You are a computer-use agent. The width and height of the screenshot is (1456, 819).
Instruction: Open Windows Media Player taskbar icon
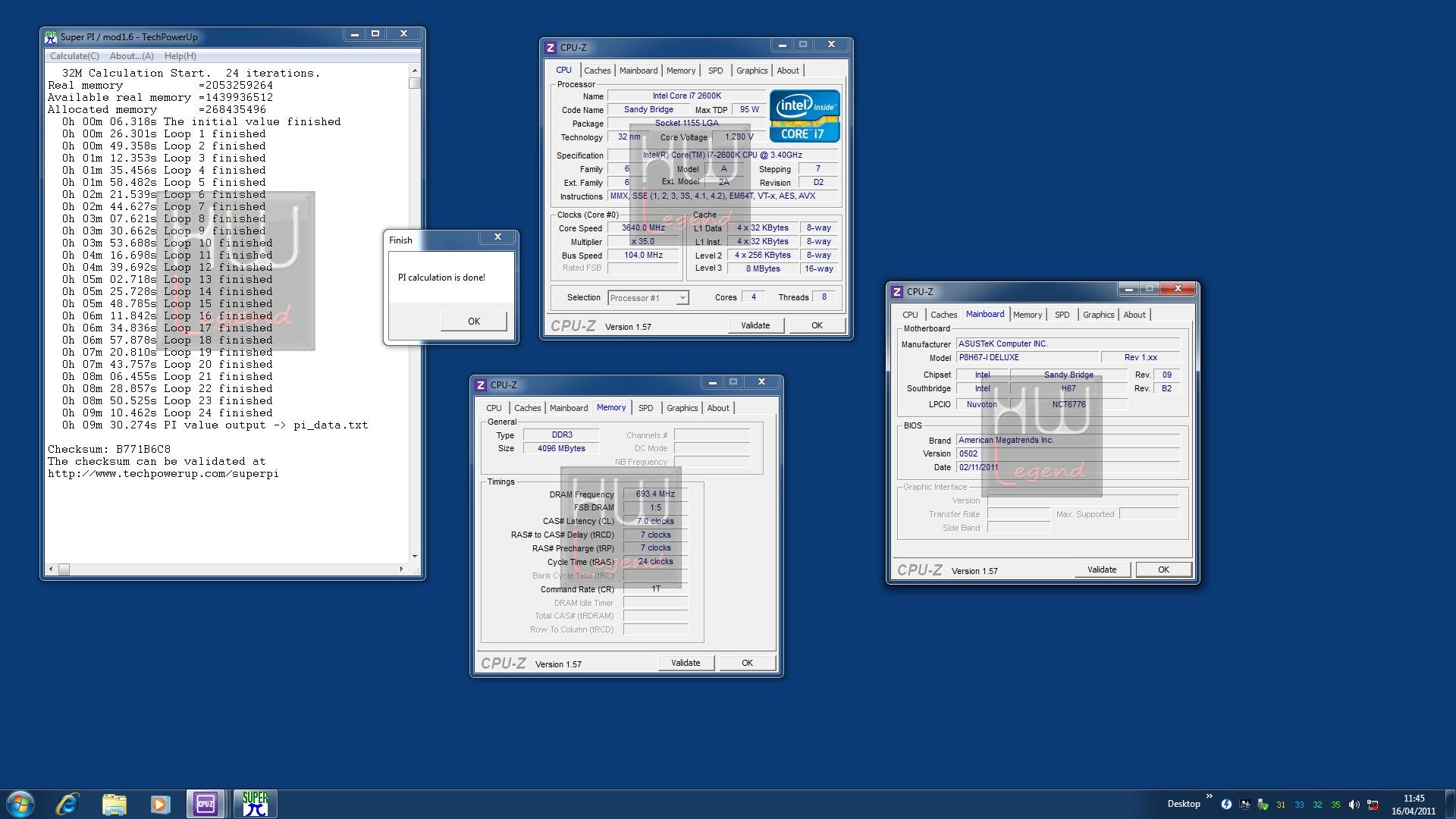coord(160,804)
